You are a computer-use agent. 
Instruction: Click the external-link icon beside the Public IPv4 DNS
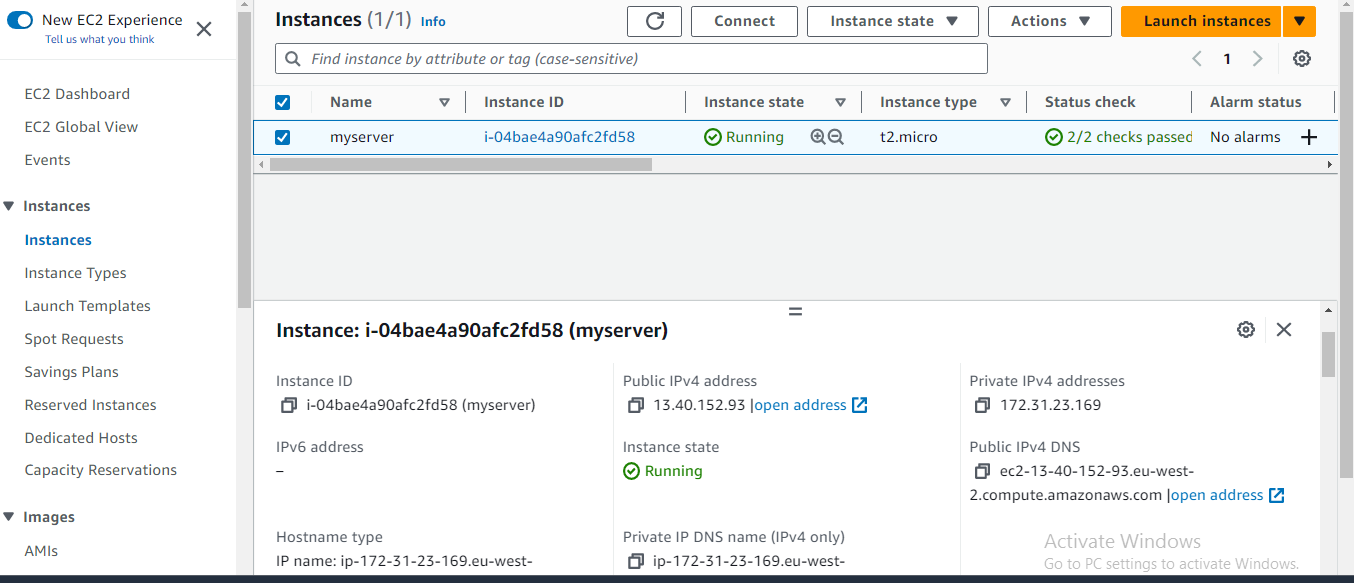(1276, 495)
